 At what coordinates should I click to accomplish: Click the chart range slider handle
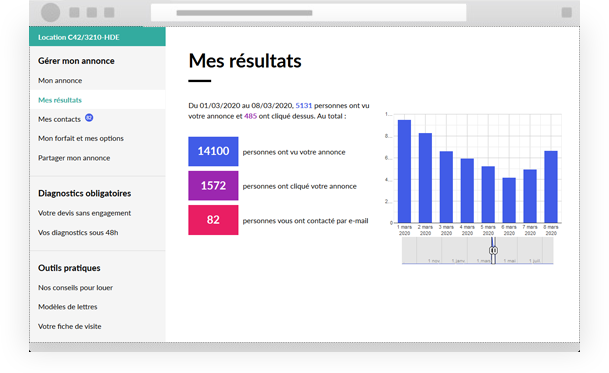493,251
